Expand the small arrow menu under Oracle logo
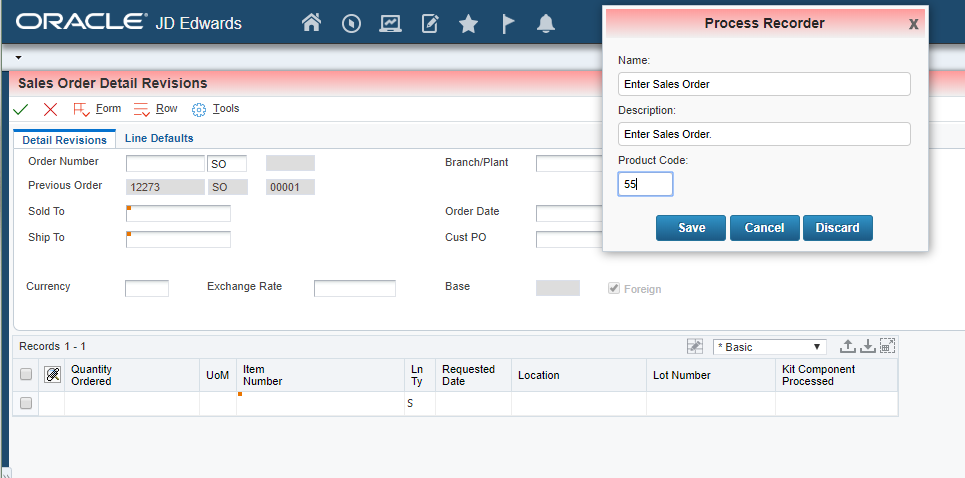 [x=18, y=57]
